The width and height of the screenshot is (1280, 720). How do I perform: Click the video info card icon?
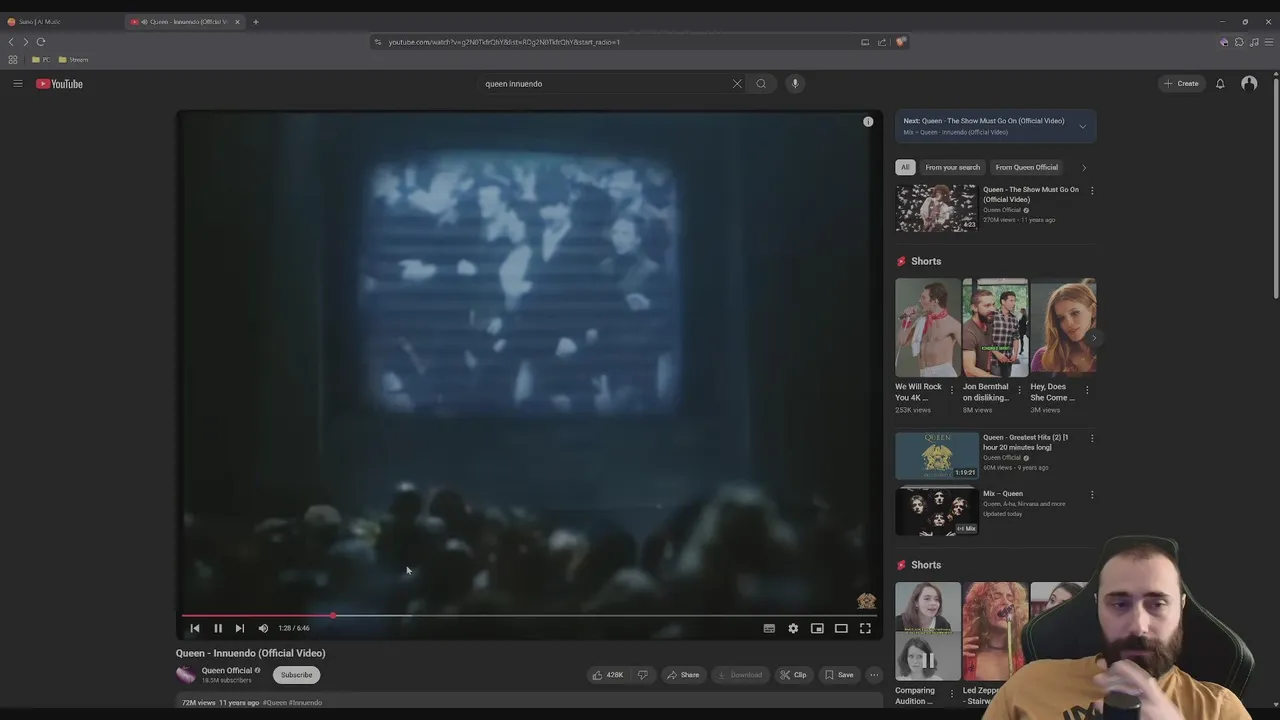pyautogui.click(x=868, y=122)
